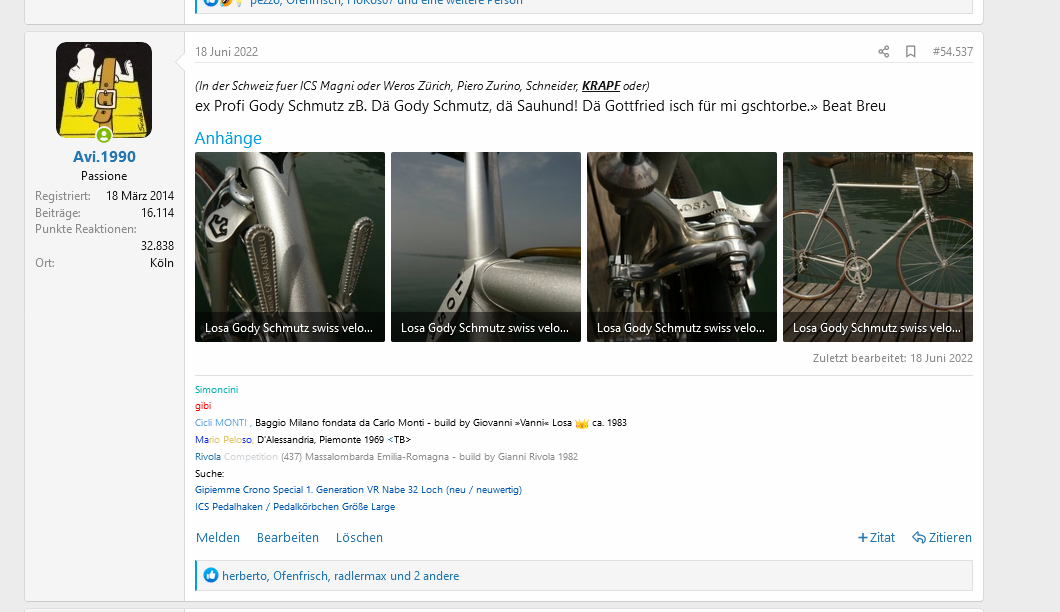Open Avi.1990's profile
The width and height of the screenshot is (1060, 612).
pyautogui.click(x=103, y=156)
